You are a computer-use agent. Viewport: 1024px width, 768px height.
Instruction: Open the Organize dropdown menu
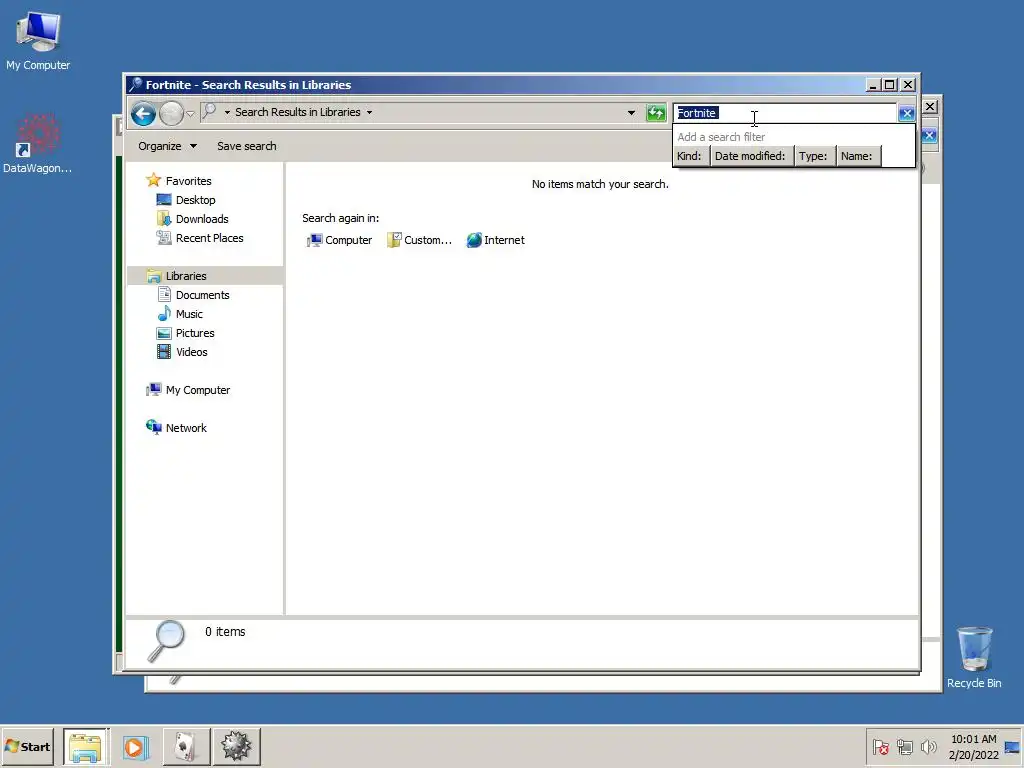167,146
